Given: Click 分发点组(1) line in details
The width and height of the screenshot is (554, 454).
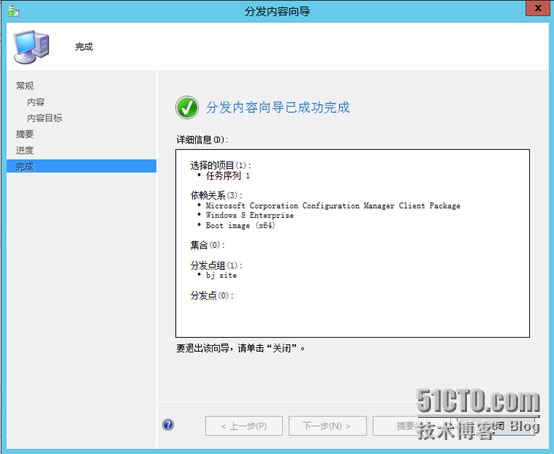Looking at the screenshot, I should tap(216, 265).
